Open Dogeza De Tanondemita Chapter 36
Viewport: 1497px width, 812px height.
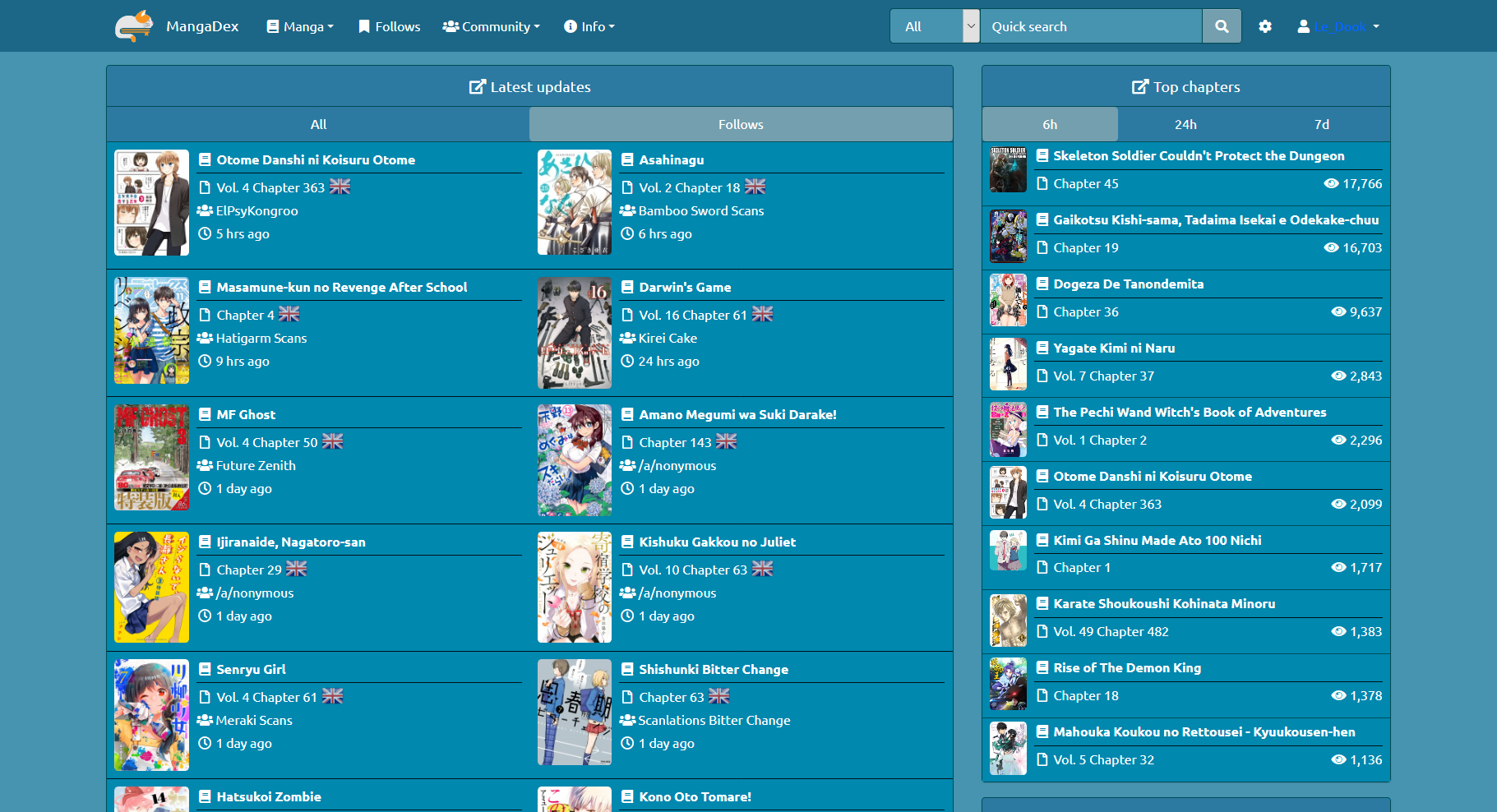1086,312
